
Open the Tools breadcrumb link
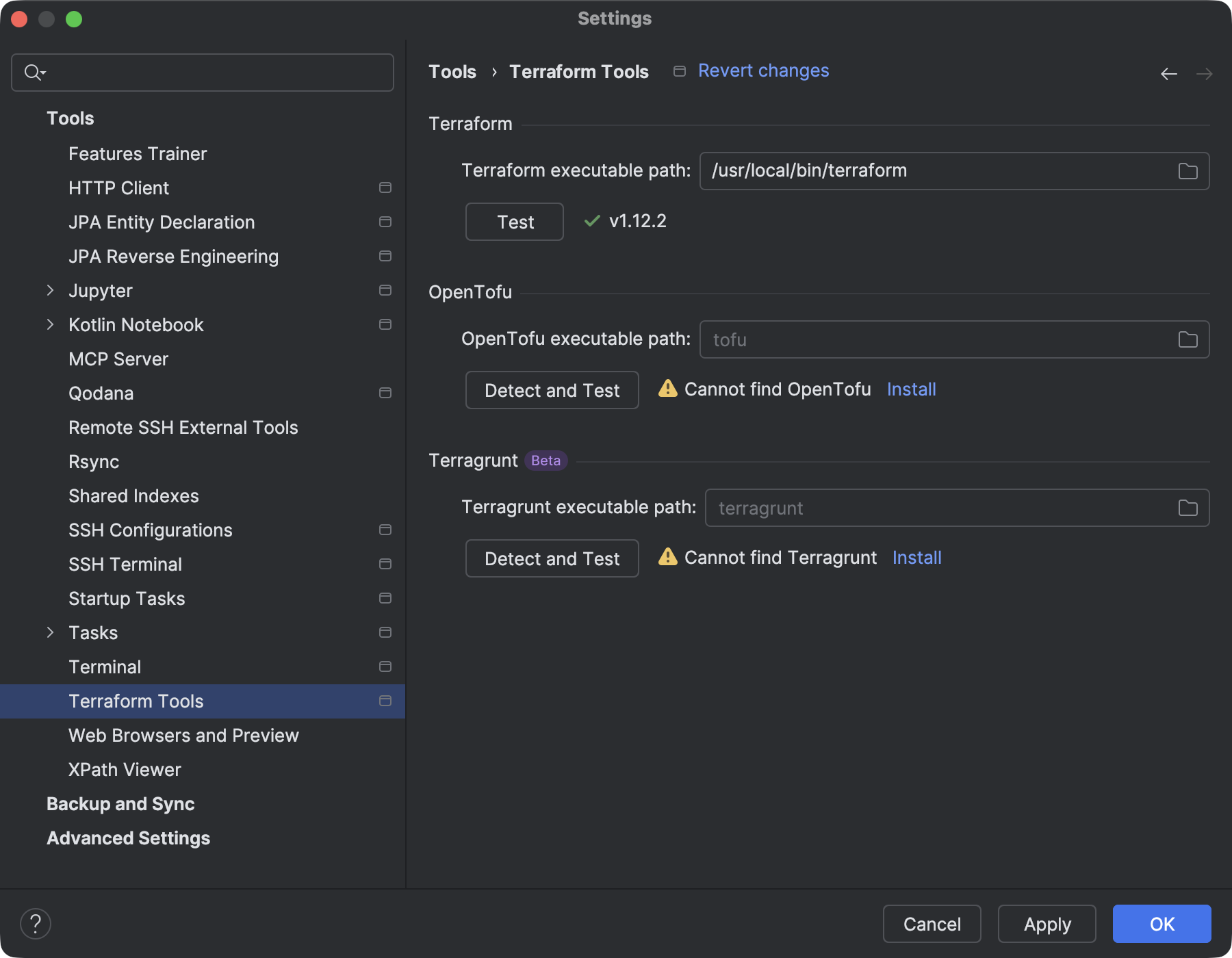pos(452,71)
